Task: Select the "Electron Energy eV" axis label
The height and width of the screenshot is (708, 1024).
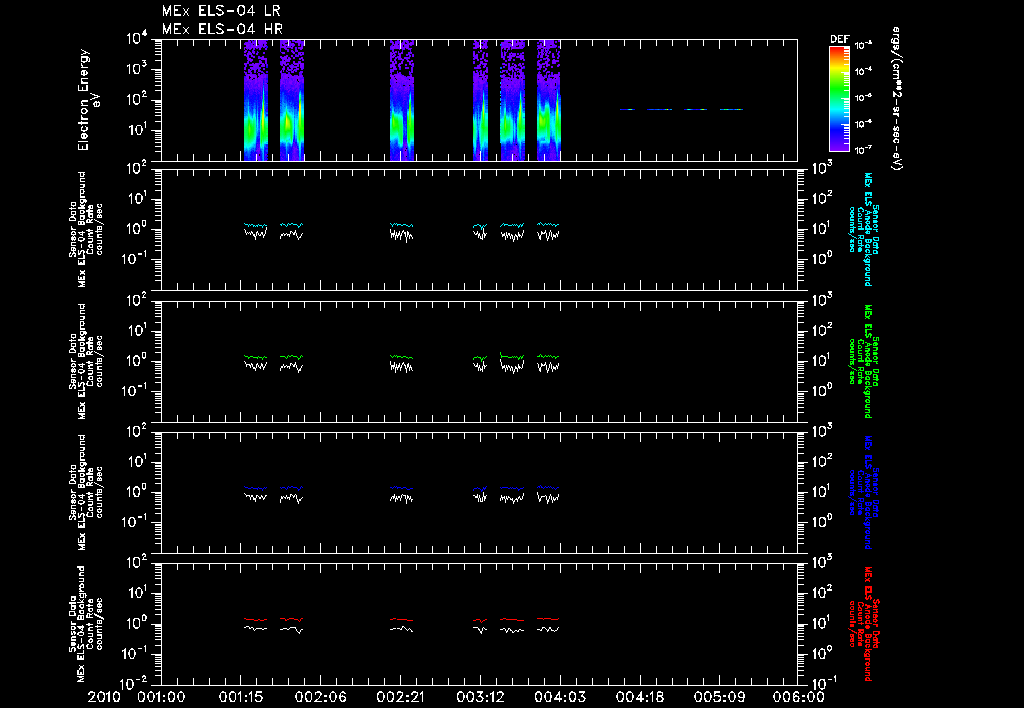Action: tap(88, 99)
